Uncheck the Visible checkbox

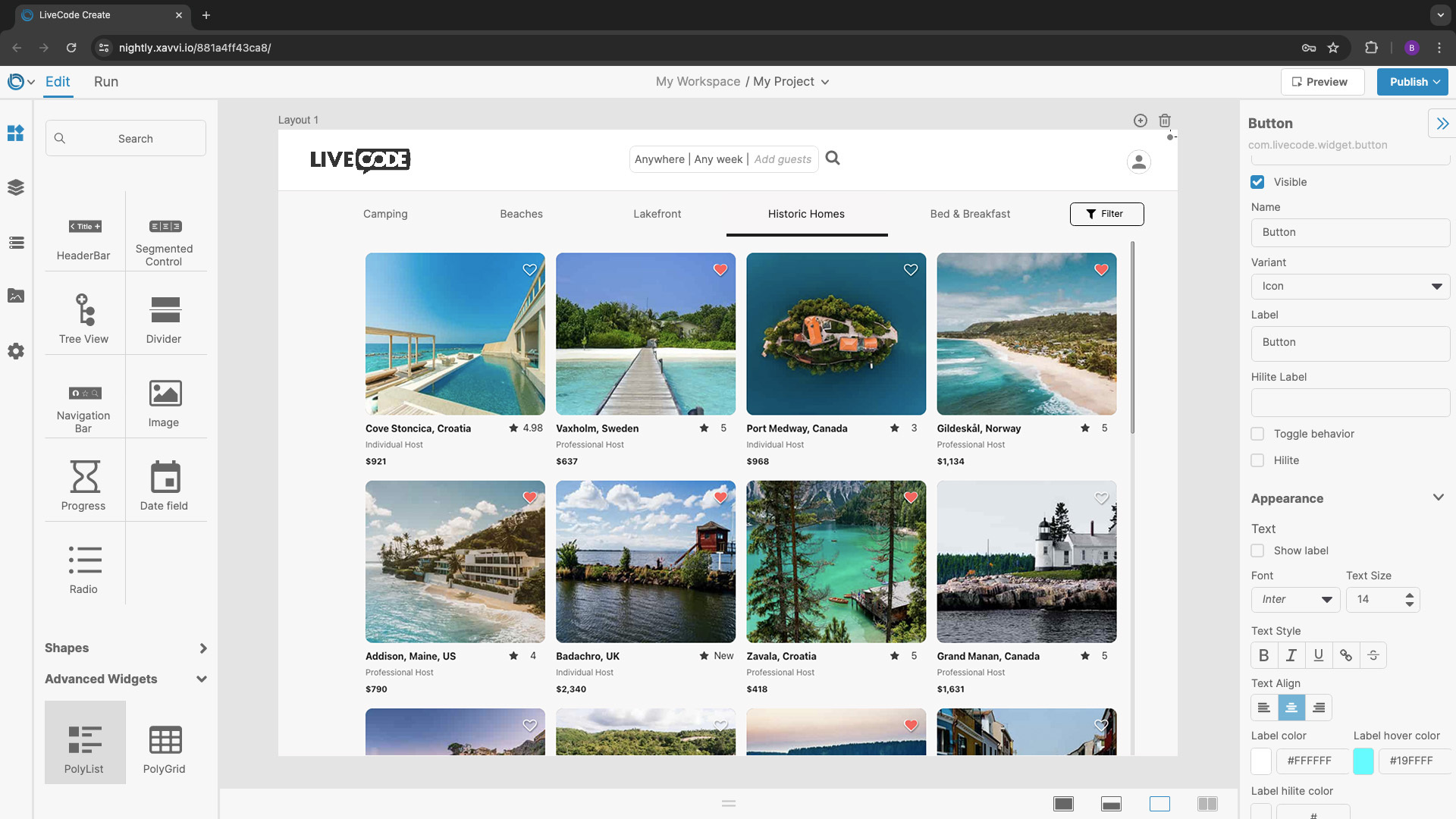pos(1257,182)
